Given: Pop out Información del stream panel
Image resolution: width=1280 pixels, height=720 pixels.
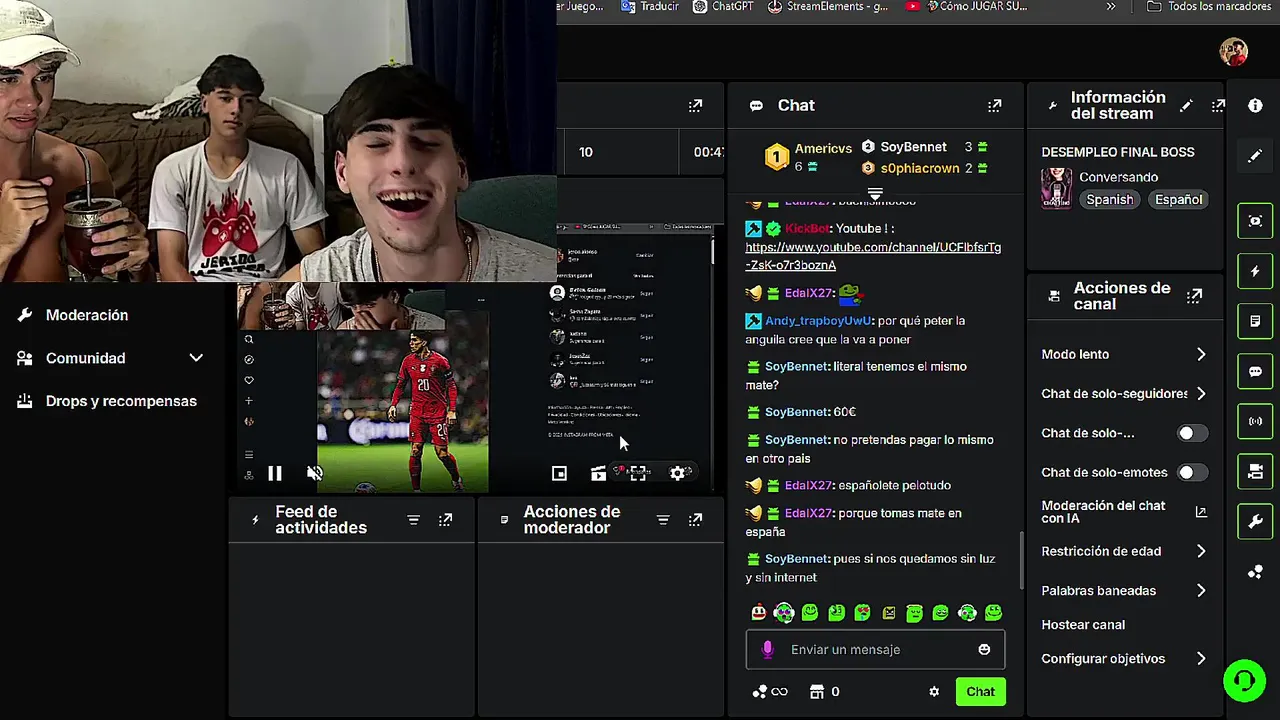Looking at the screenshot, I should [x=1218, y=105].
